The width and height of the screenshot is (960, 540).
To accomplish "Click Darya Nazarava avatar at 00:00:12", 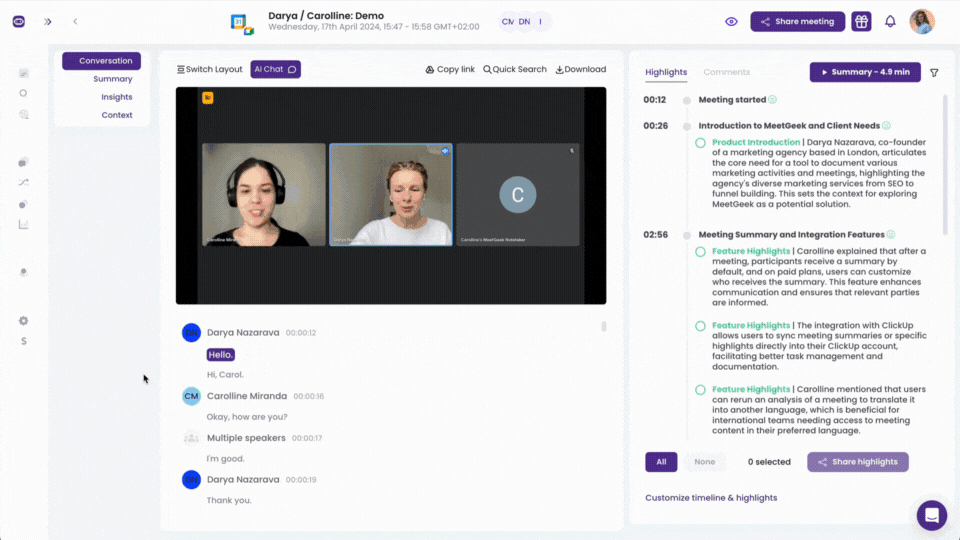I will coord(191,332).
